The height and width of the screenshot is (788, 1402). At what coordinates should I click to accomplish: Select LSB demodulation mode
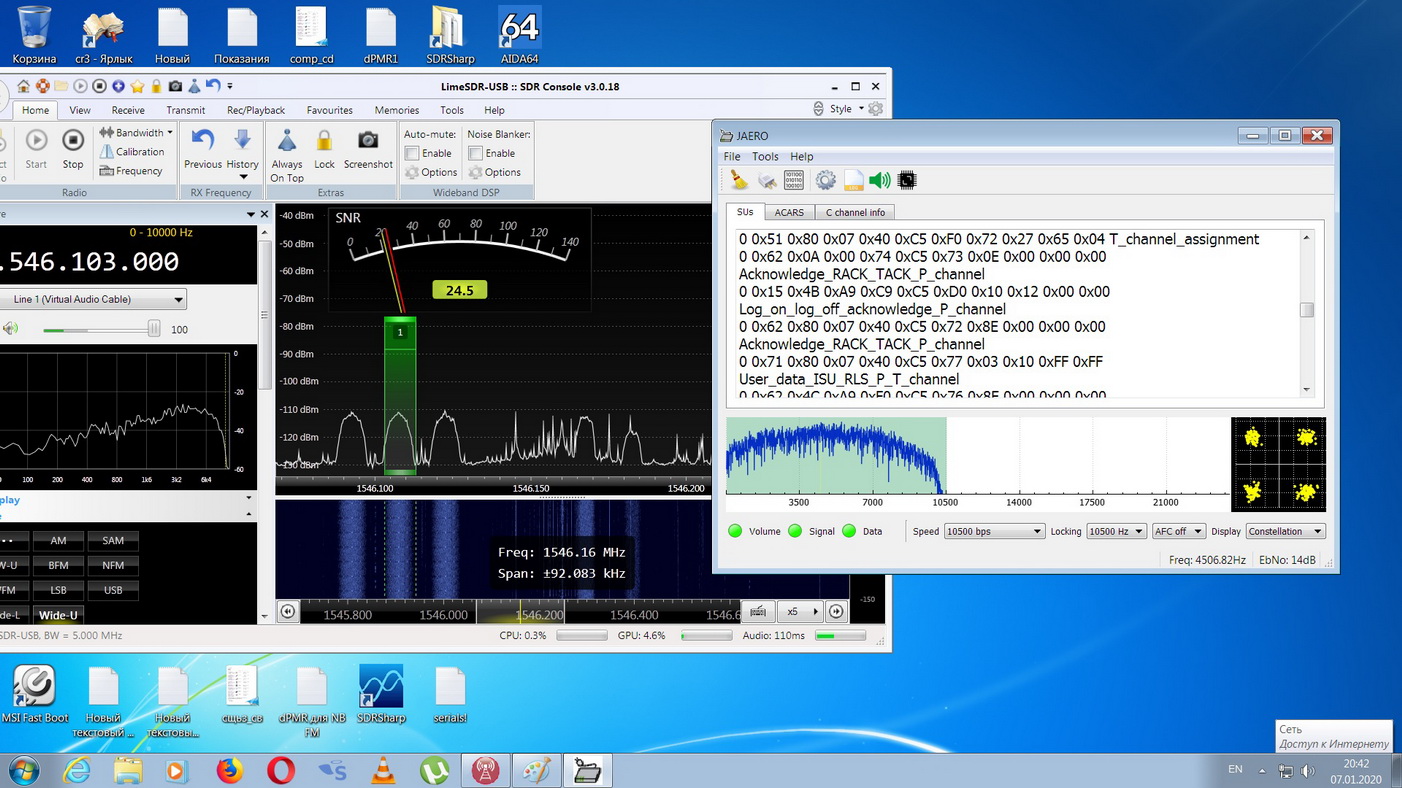tap(58, 590)
